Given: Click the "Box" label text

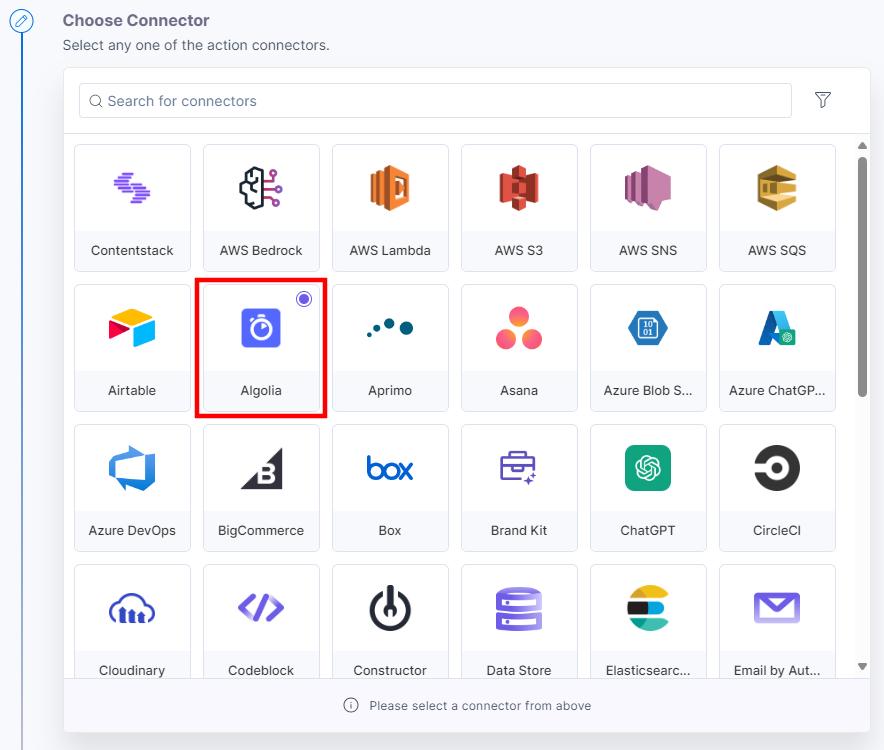Looking at the screenshot, I should (x=390, y=531).
